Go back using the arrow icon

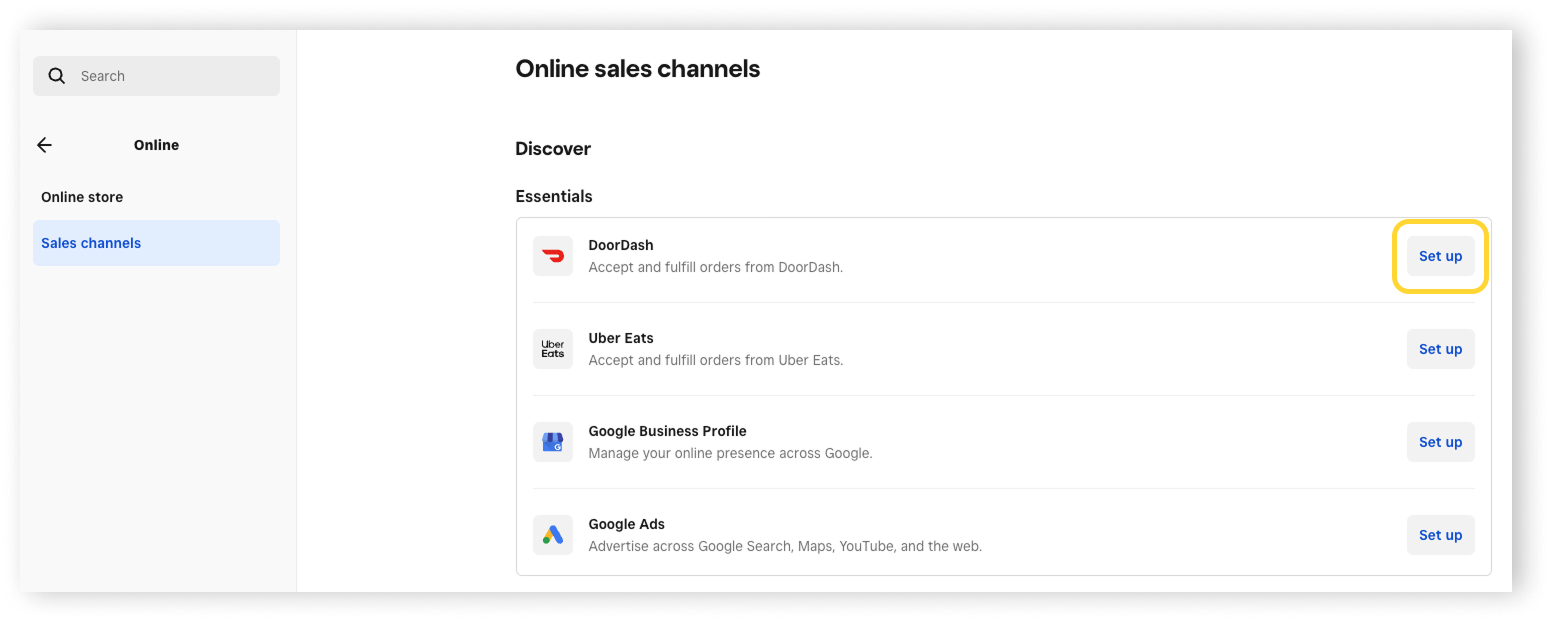[x=44, y=145]
